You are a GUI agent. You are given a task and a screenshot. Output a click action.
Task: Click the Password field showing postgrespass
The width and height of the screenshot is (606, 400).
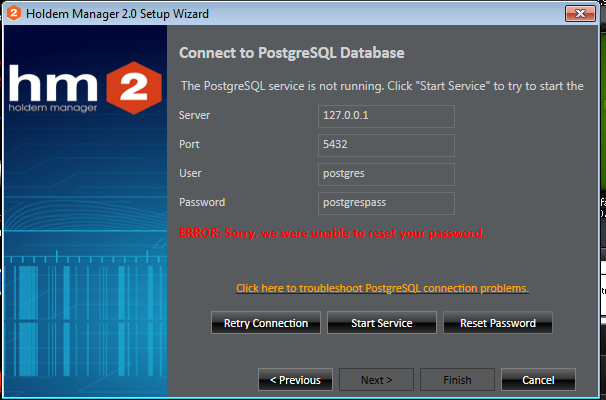click(386, 203)
